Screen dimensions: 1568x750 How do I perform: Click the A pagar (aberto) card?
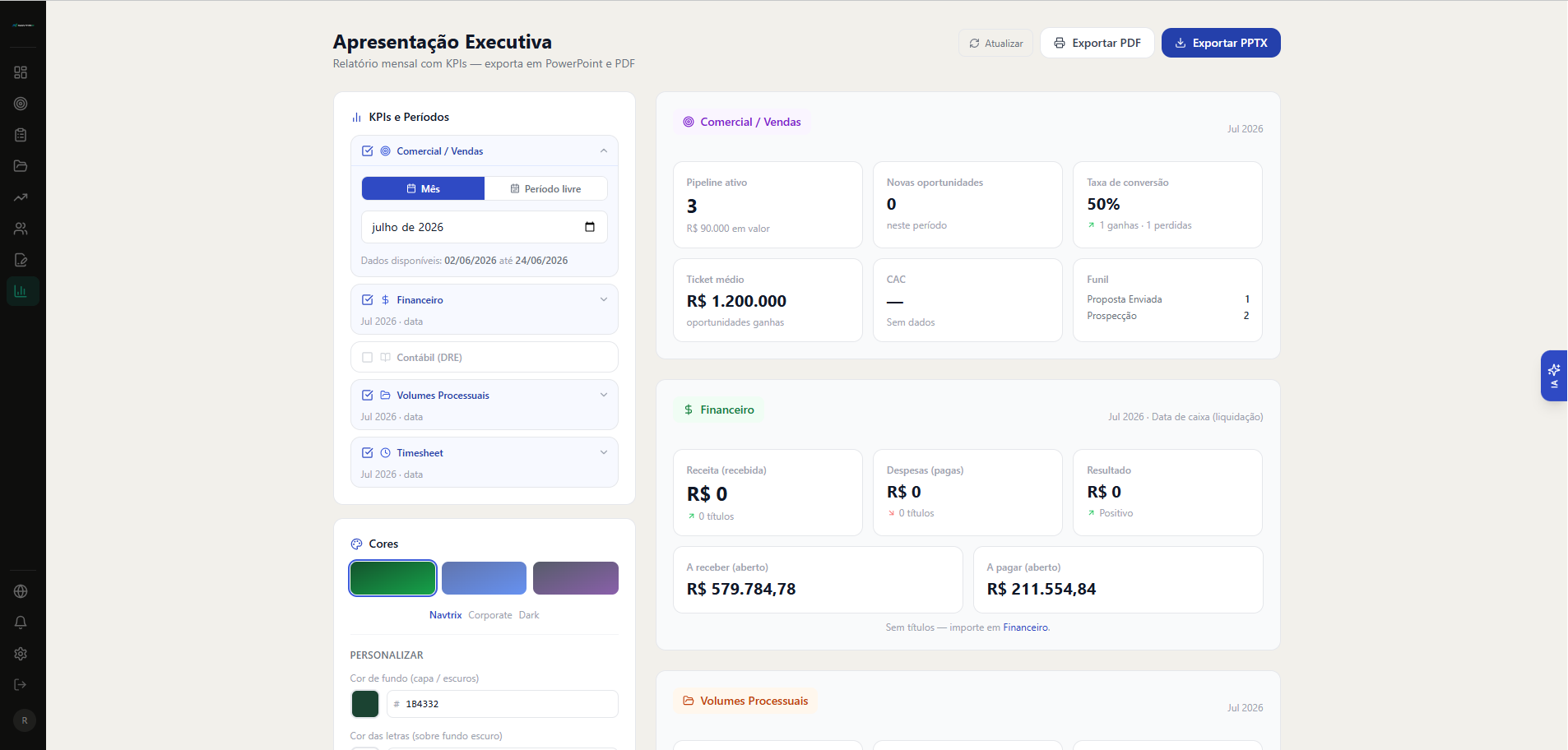[x=1118, y=580]
